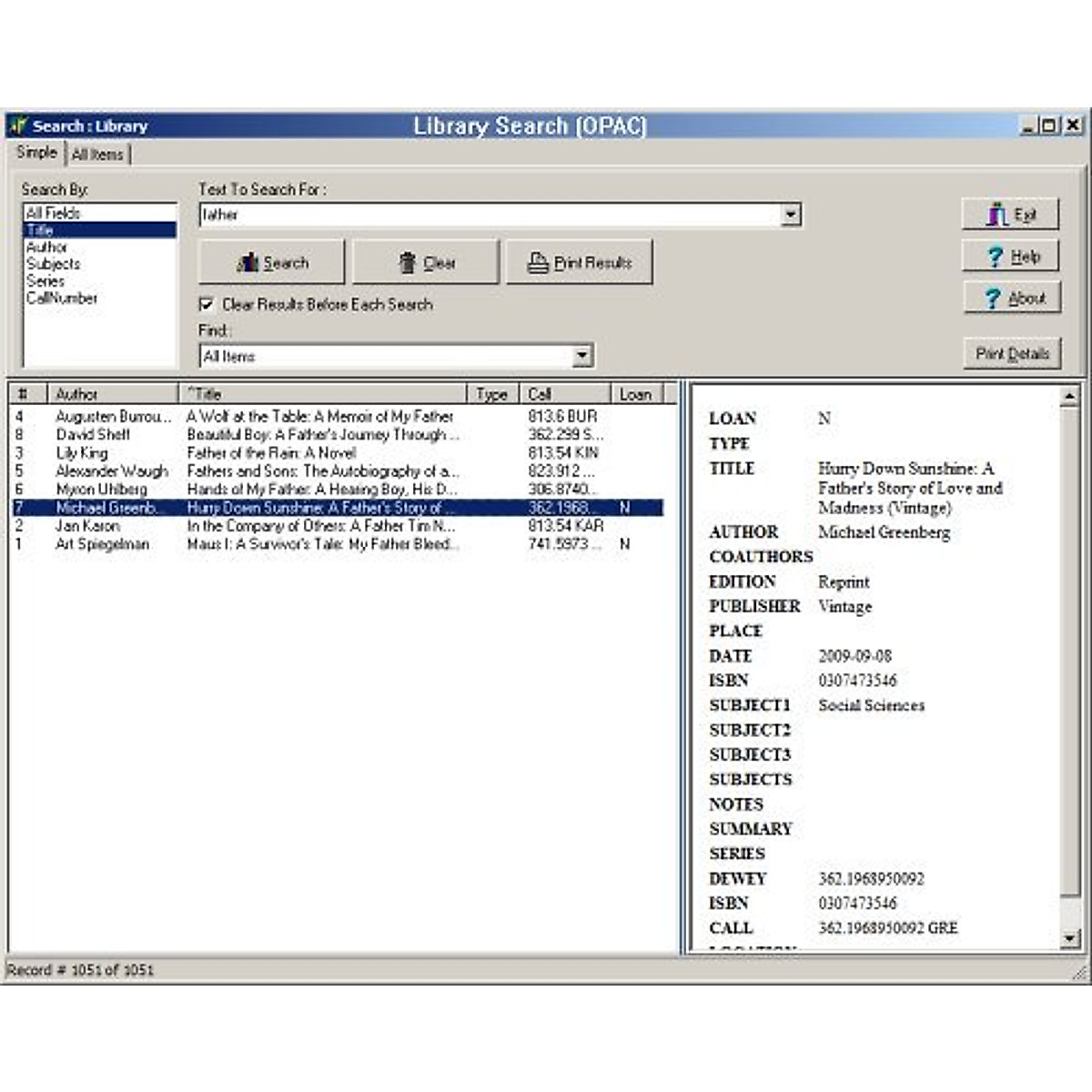Click the trash can Clear icon

point(408,263)
